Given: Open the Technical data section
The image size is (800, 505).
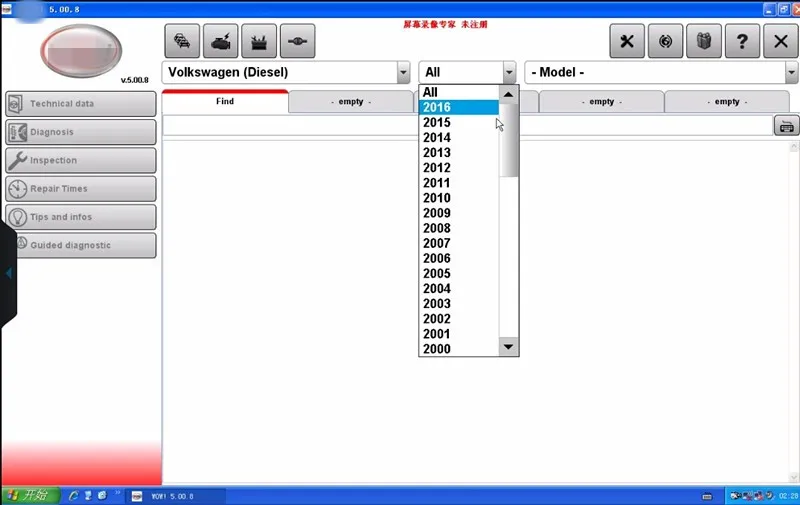Looking at the screenshot, I should coord(81,104).
